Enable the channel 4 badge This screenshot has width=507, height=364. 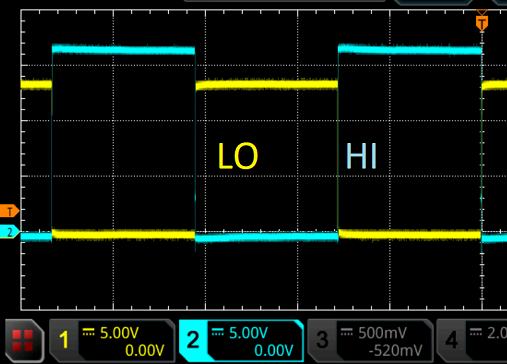451,340
